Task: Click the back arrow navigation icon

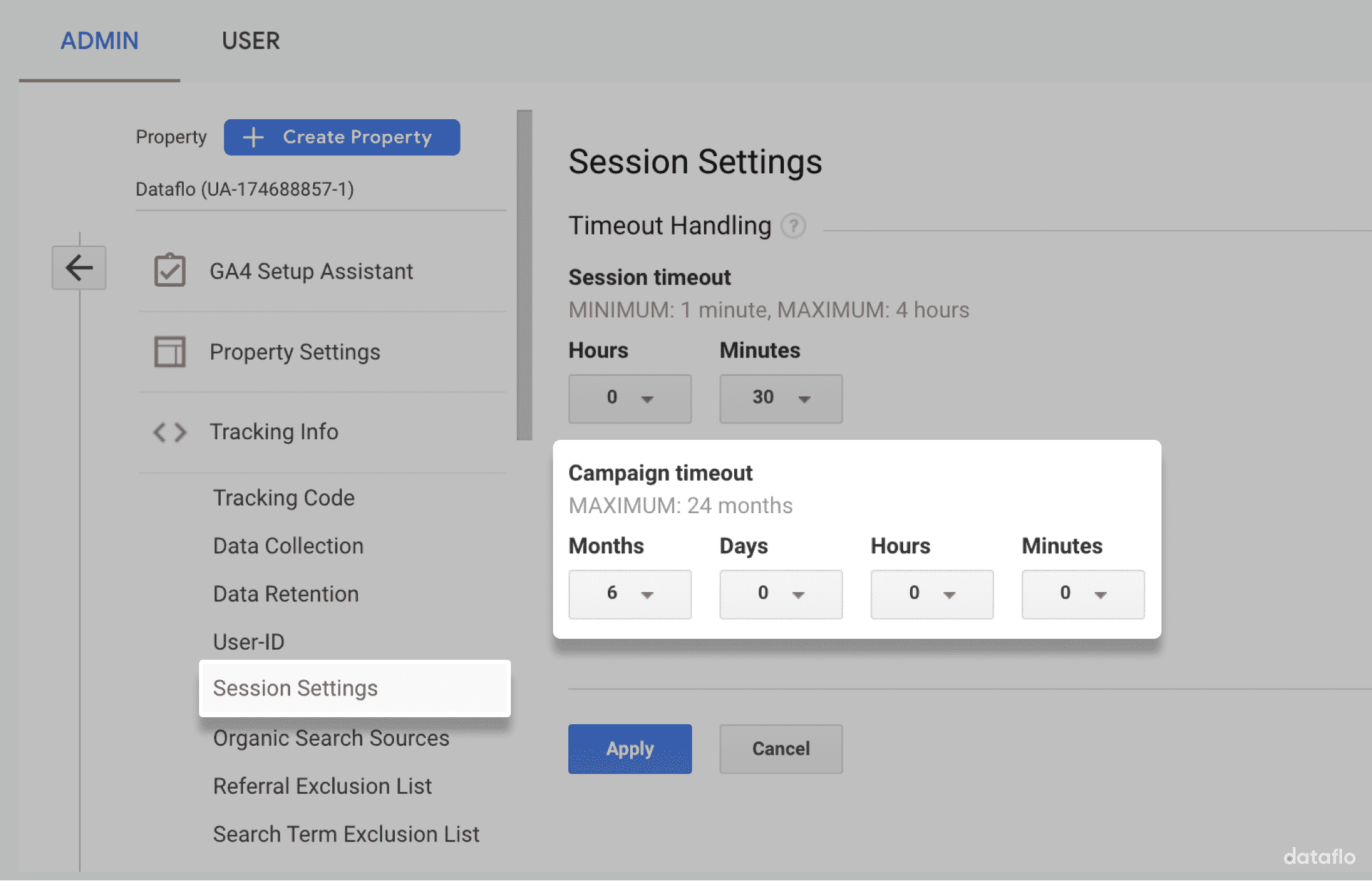Action: coord(79,268)
